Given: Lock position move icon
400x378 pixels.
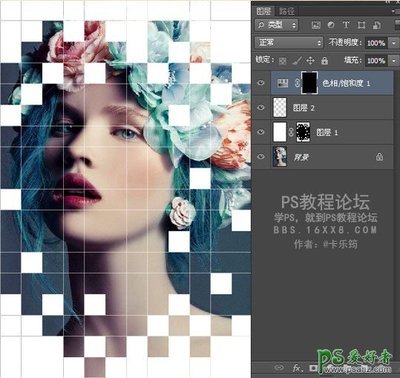Looking at the screenshot, I should [310, 61].
